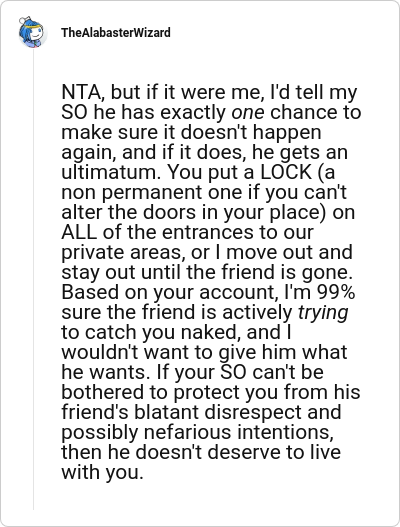Open TheAlabasterWizard's avatar image
The image size is (400, 527).
point(33,32)
